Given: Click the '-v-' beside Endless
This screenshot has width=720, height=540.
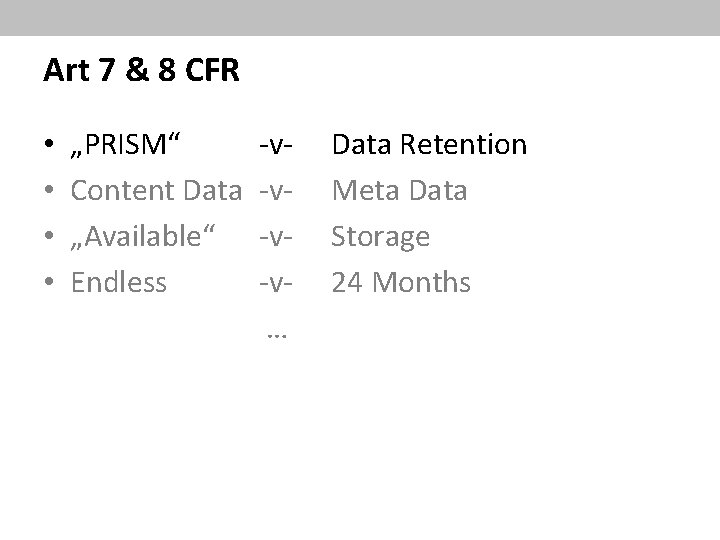Looking at the screenshot, I should click(x=276, y=284).
